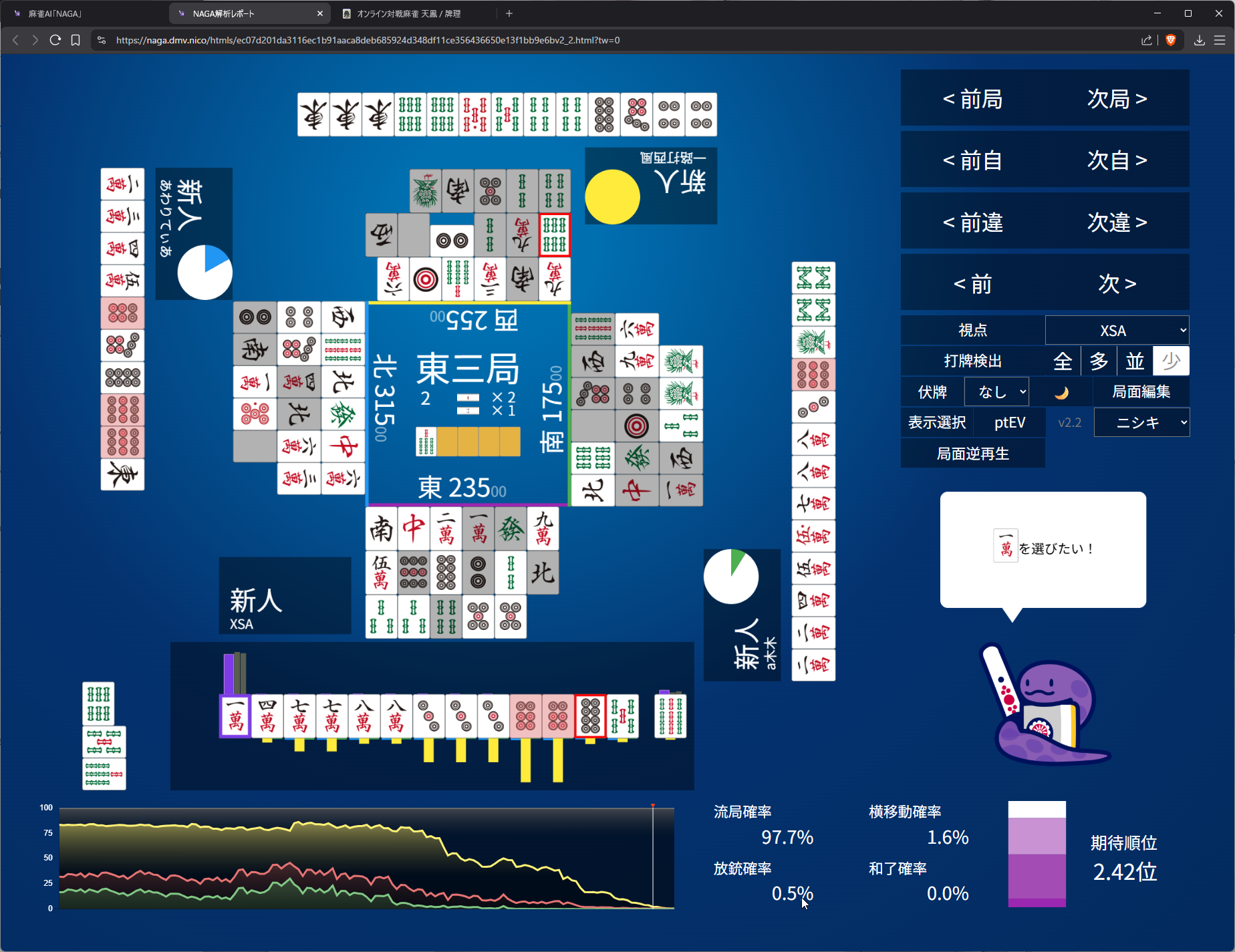Viewport: 1235px width, 952px height.
Task: Select the 少 discard detection option
Action: (1171, 361)
